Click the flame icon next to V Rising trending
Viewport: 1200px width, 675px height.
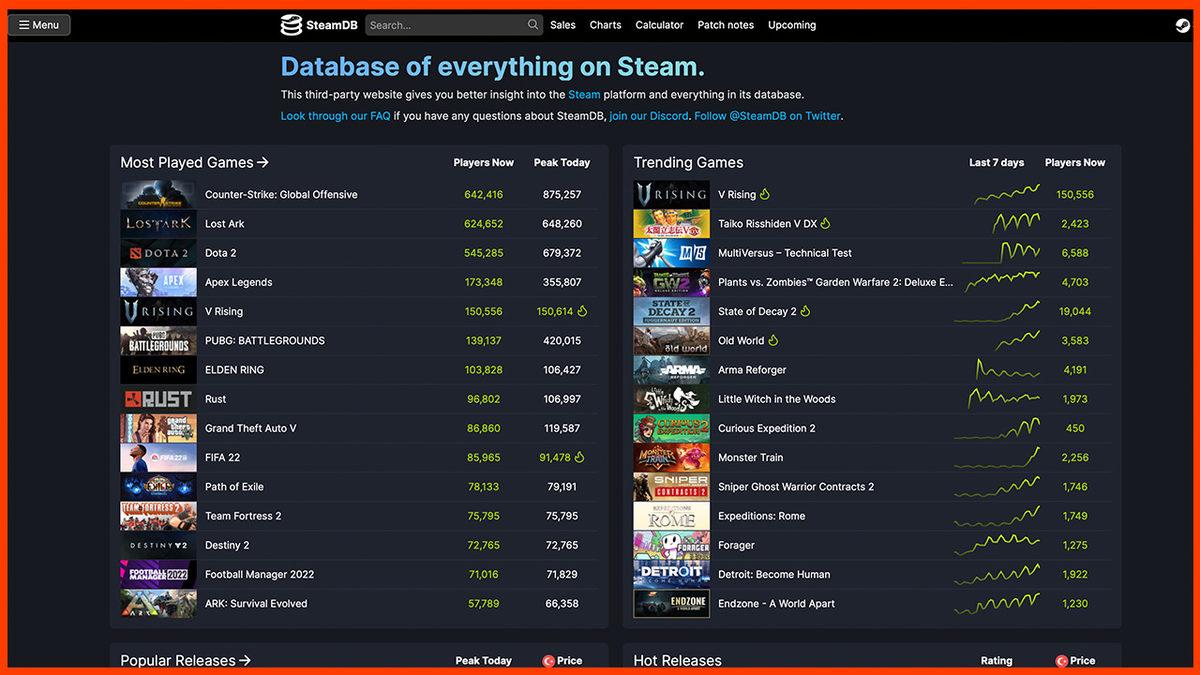[x=766, y=195]
